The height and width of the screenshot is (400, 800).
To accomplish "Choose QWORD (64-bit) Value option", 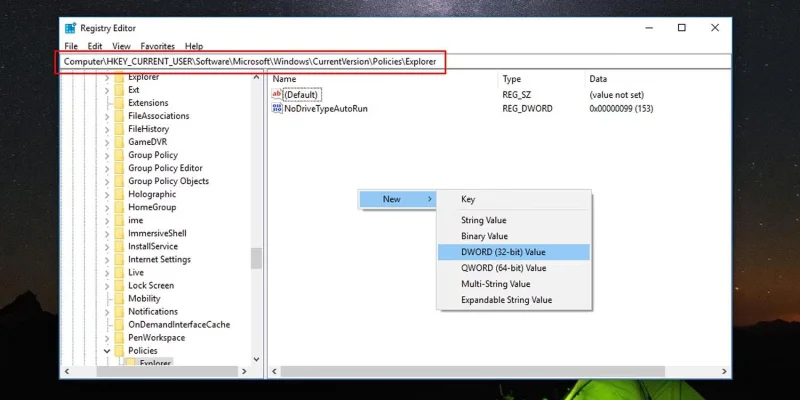I will coord(514,268).
